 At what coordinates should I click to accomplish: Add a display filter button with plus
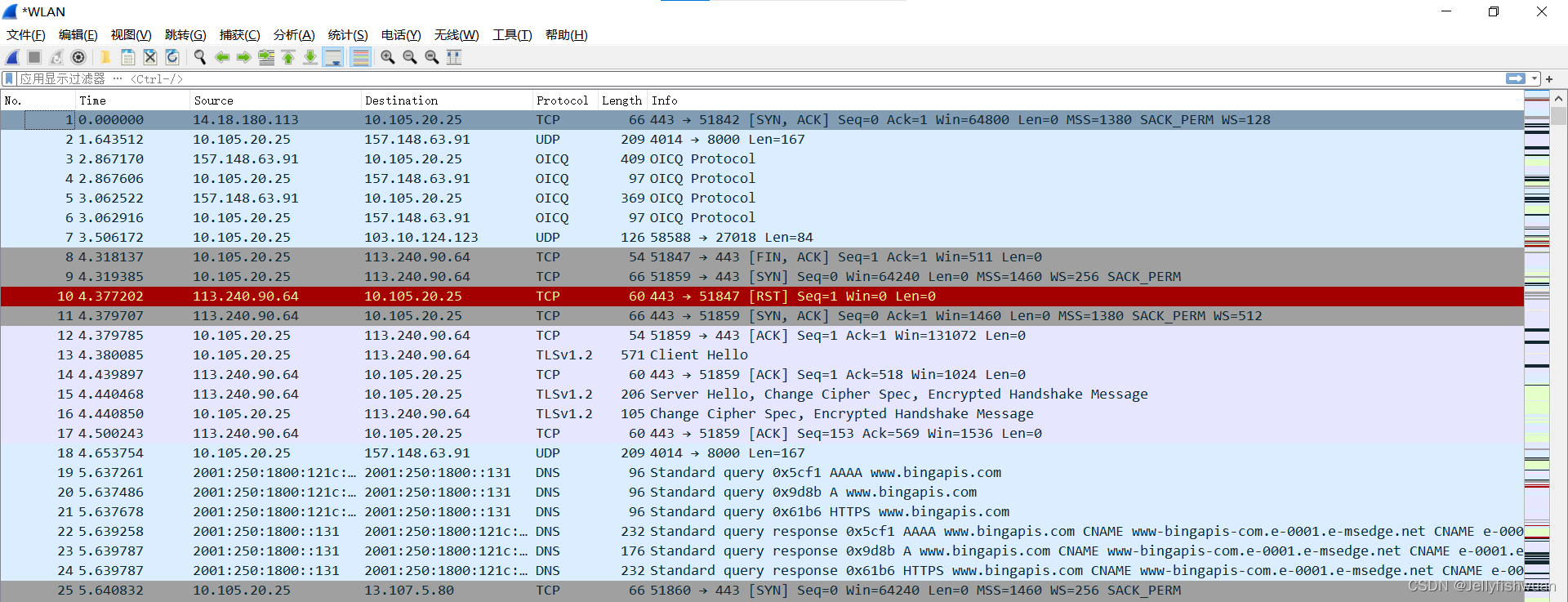pos(1549,79)
